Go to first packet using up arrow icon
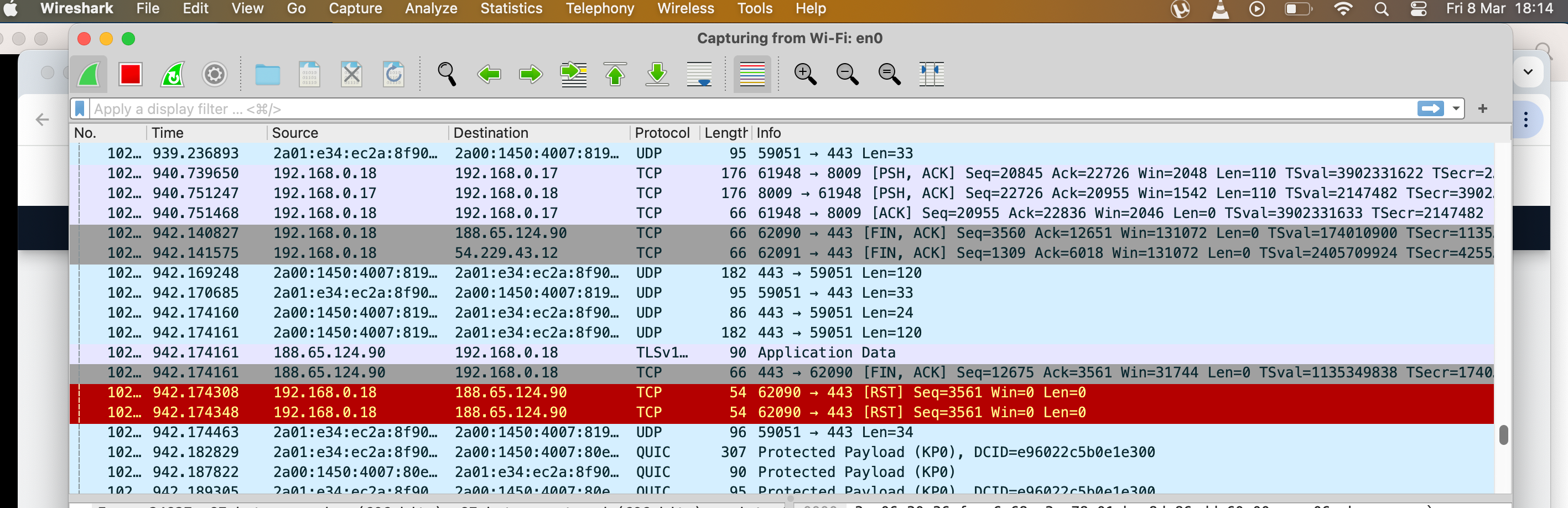The height and width of the screenshot is (508, 1568). point(615,74)
